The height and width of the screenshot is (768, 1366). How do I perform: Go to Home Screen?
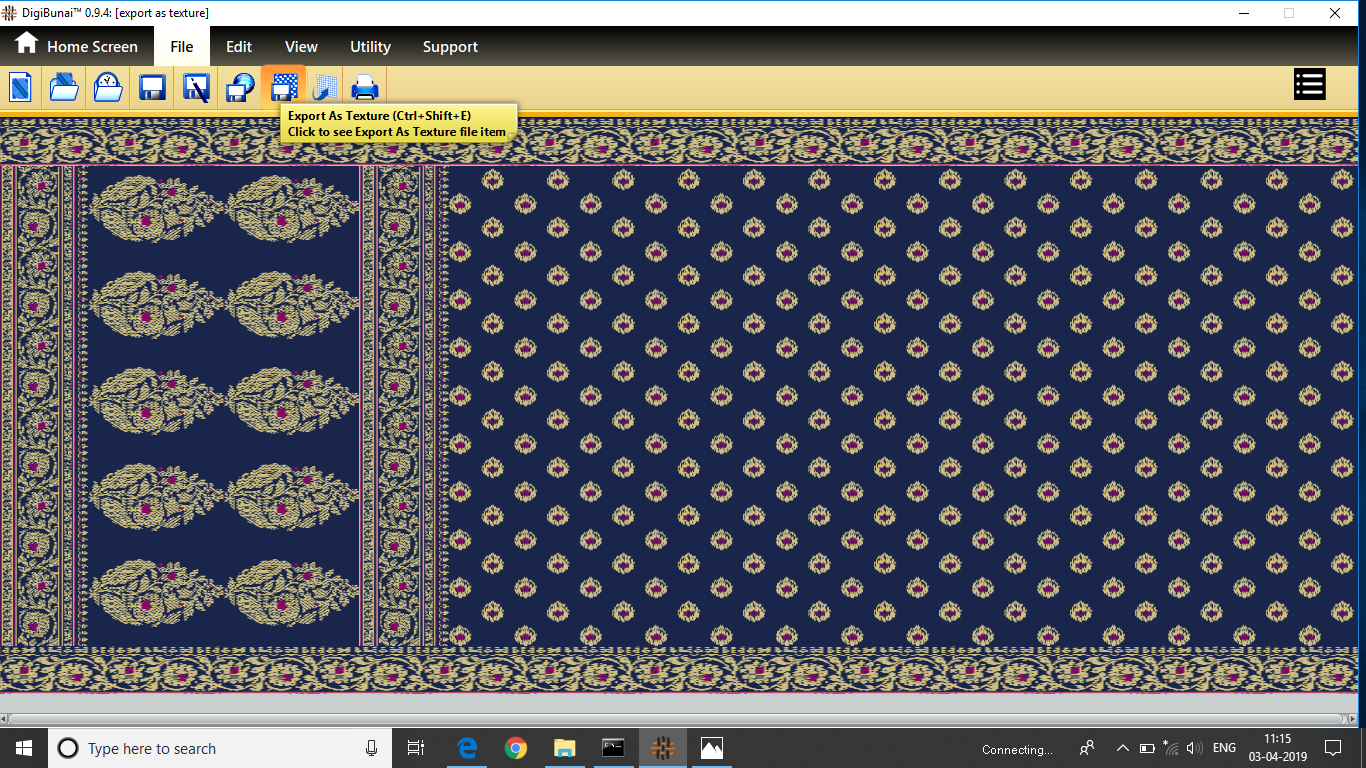point(76,47)
